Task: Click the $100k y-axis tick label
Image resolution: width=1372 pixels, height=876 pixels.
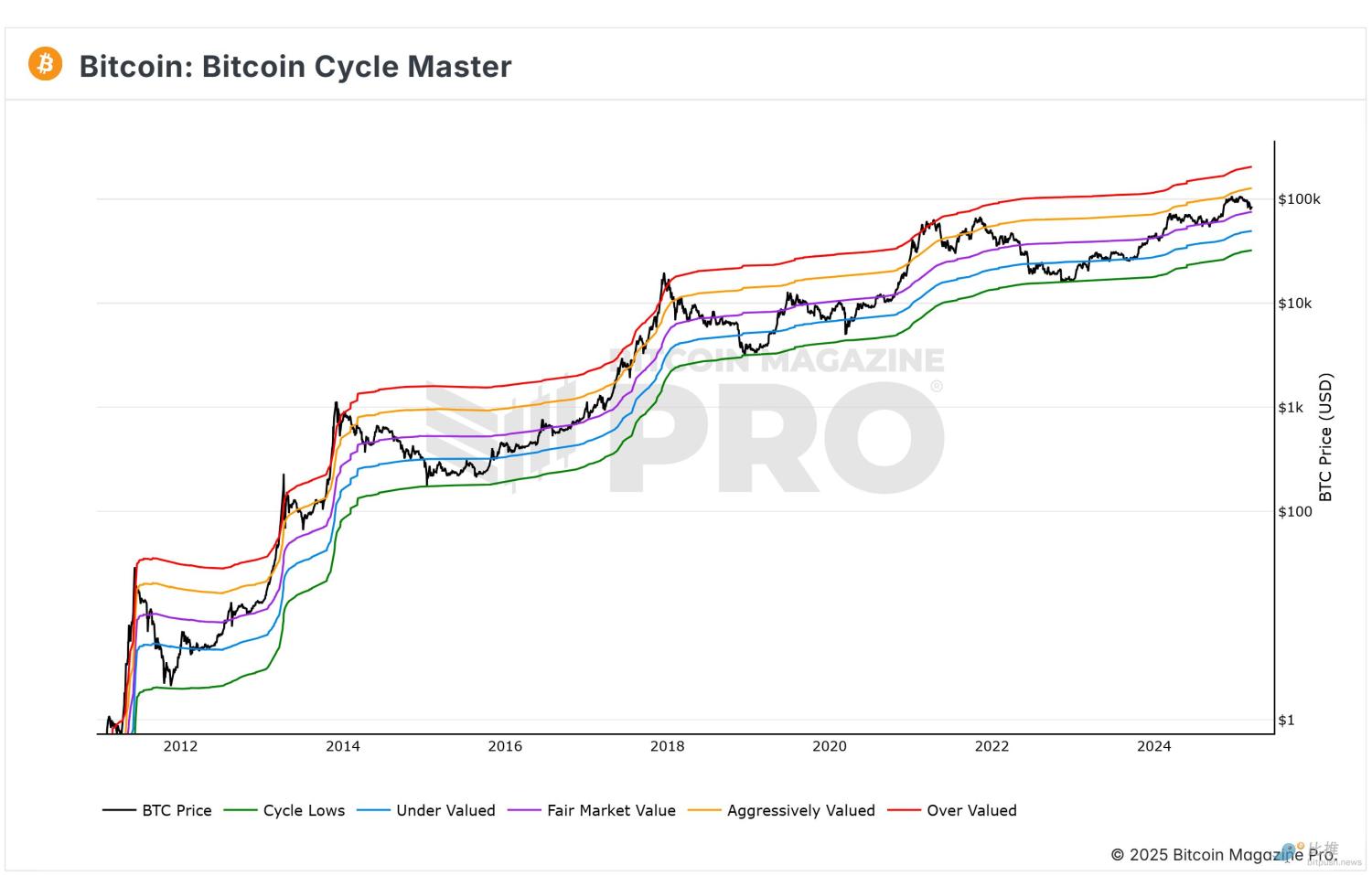Action: click(x=1300, y=199)
